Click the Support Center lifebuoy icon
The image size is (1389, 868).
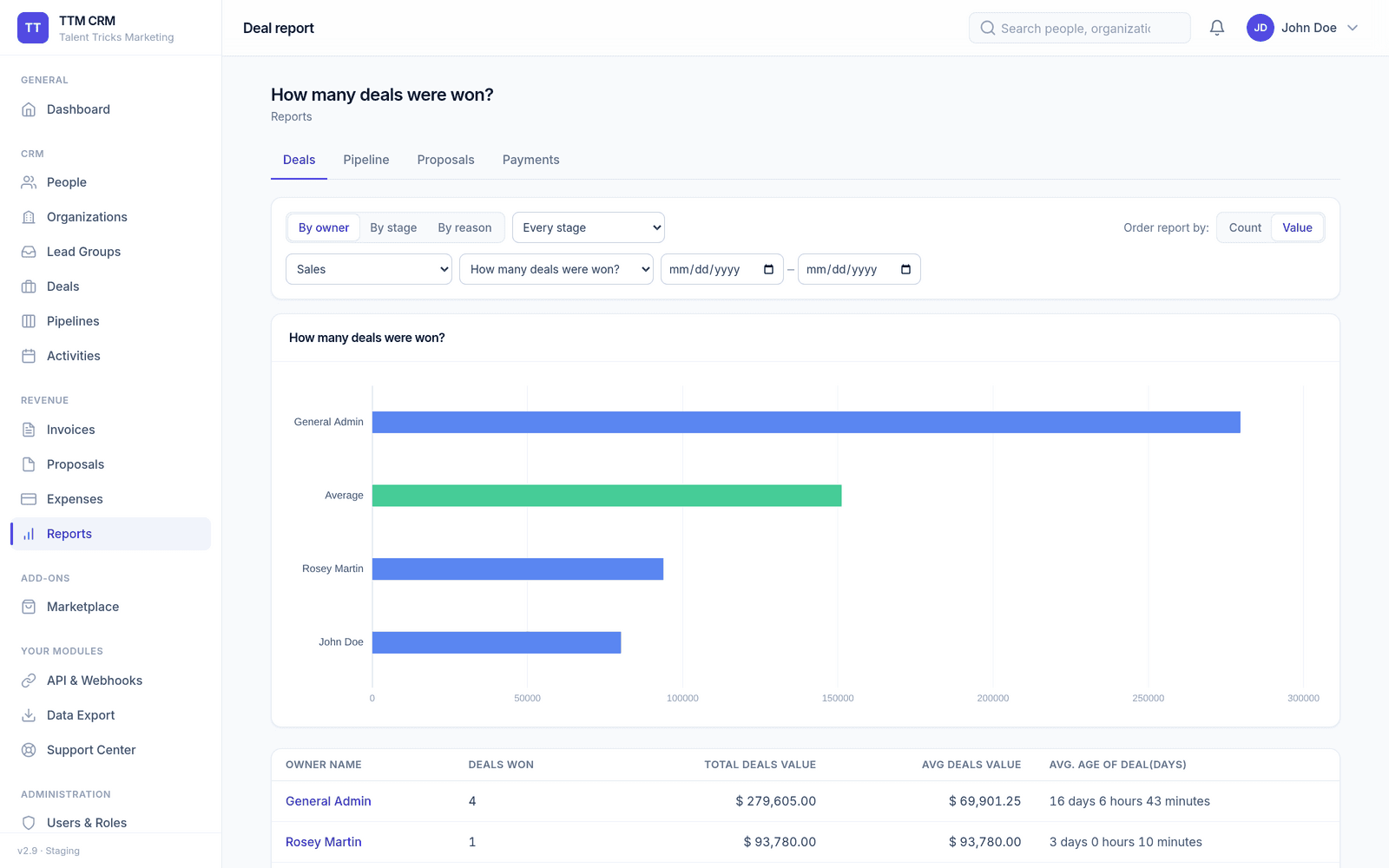(29, 750)
